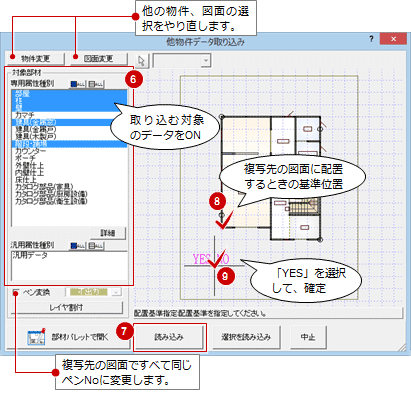Click the 物件変更 button
Viewport: 411px width, 395px height.
(36, 59)
